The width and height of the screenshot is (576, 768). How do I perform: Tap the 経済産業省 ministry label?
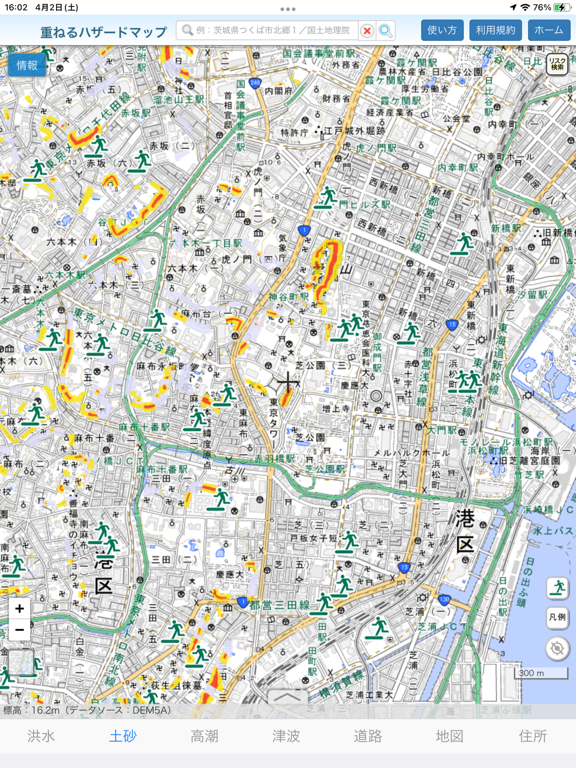coord(390,112)
